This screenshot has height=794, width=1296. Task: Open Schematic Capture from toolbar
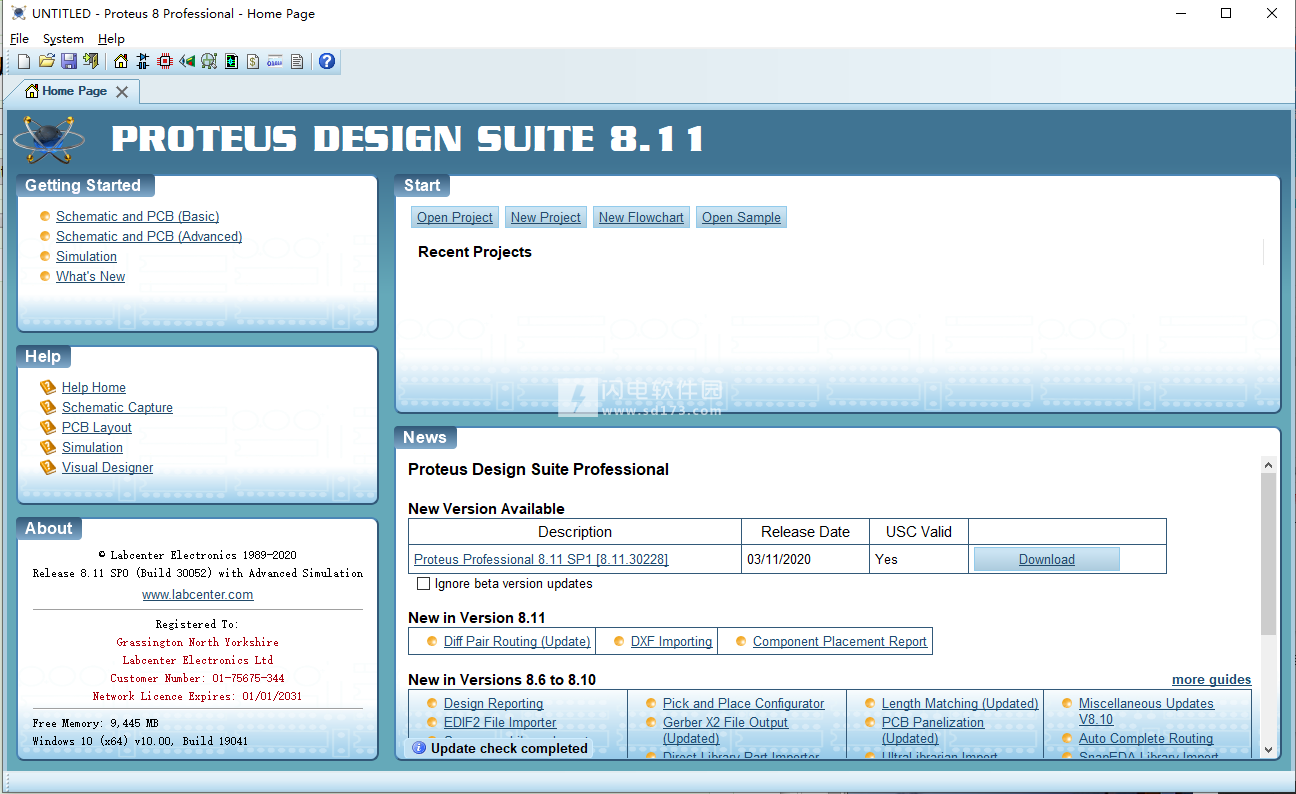(143, 62)
